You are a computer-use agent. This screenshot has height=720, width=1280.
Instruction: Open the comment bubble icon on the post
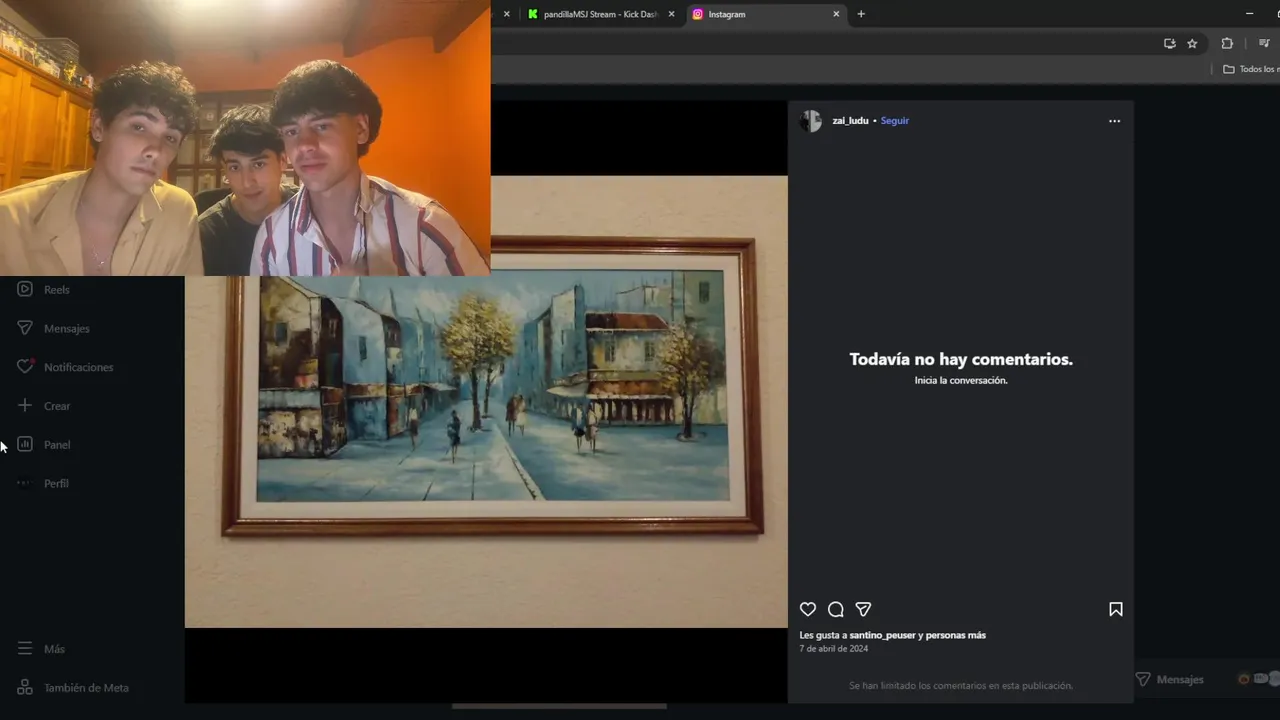tap(836, 609)
